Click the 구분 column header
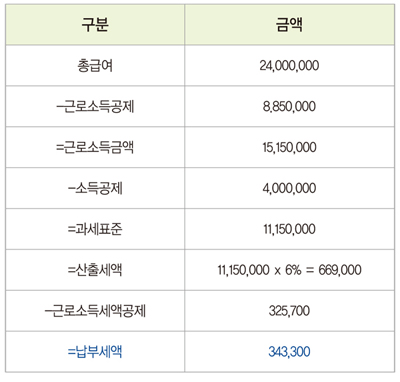The height and width of the screenshot is (382, 400). [95, 25]
